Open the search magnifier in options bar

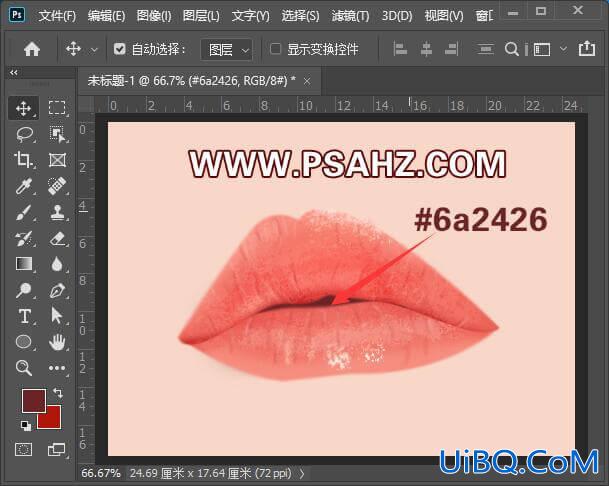(512, 49)
